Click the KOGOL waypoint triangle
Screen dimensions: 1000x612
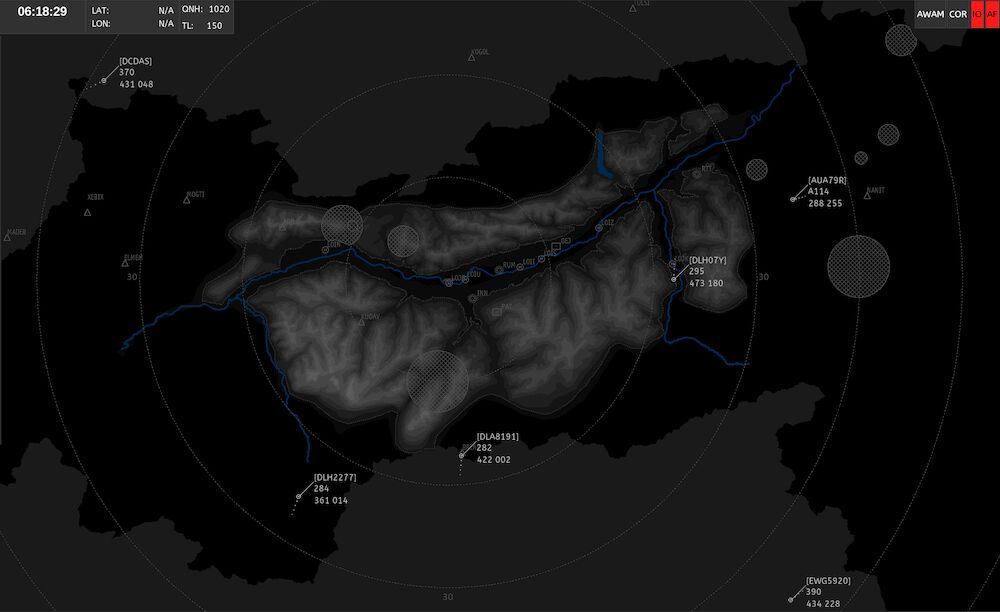point(472,57)
